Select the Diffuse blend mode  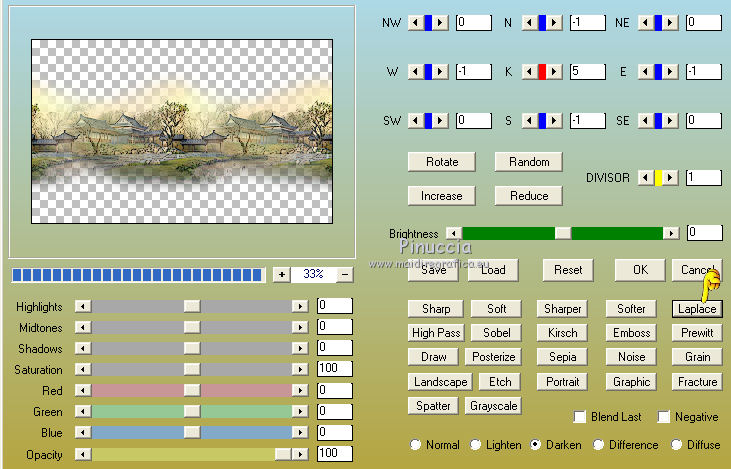tap(676, 445)
